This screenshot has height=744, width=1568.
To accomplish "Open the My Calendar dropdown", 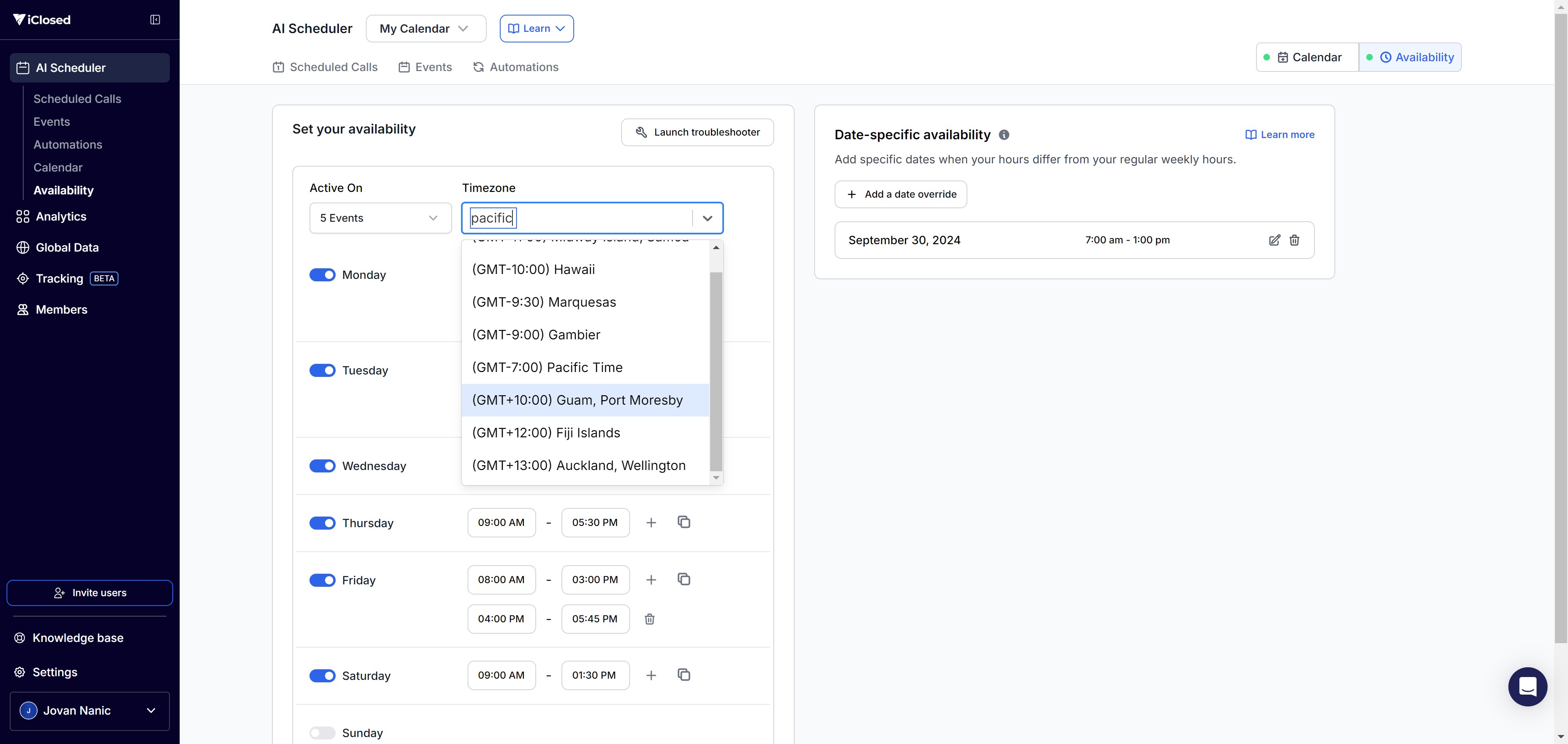I will (425, 29).
